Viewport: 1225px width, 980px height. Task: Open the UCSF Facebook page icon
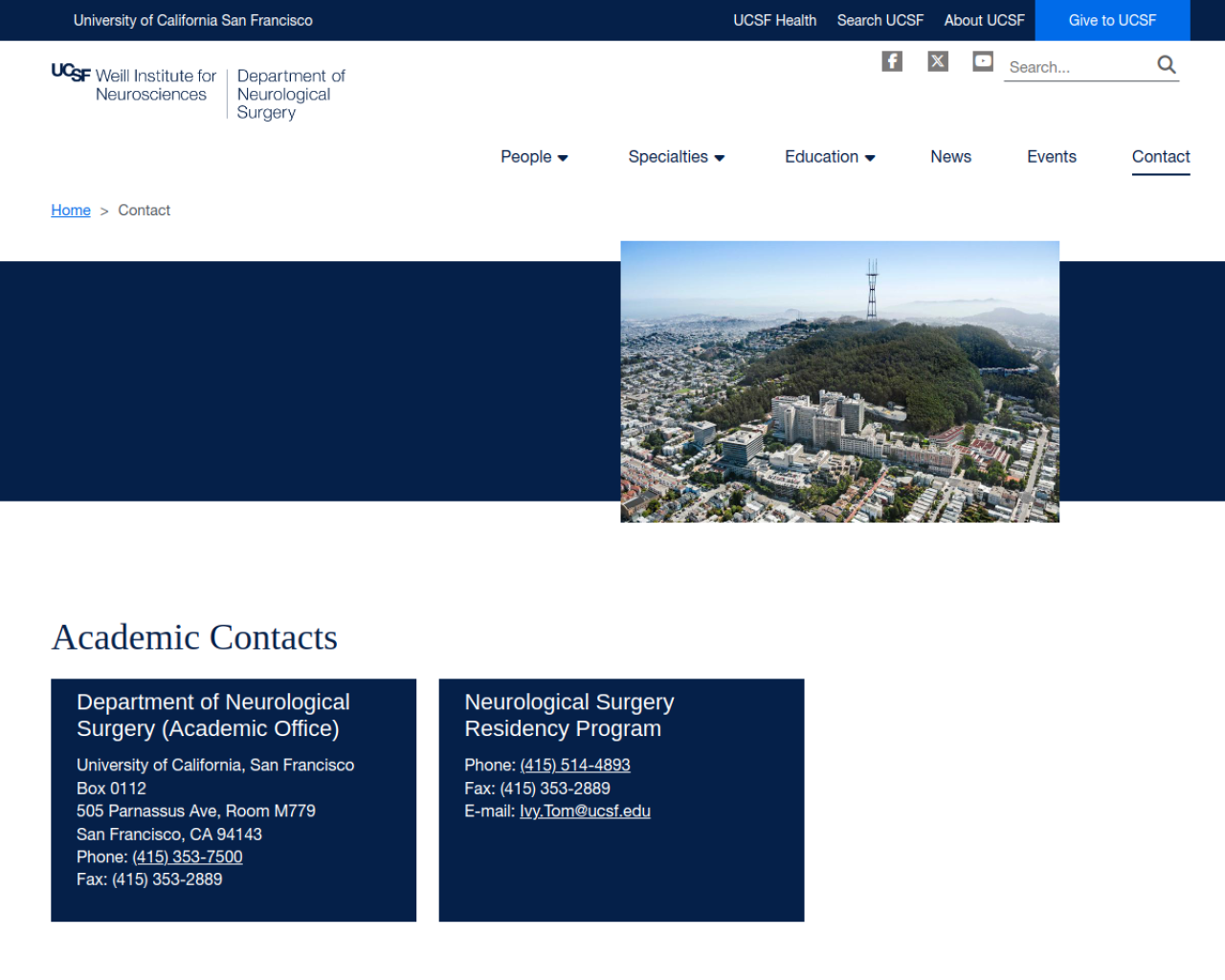[892, 61]
